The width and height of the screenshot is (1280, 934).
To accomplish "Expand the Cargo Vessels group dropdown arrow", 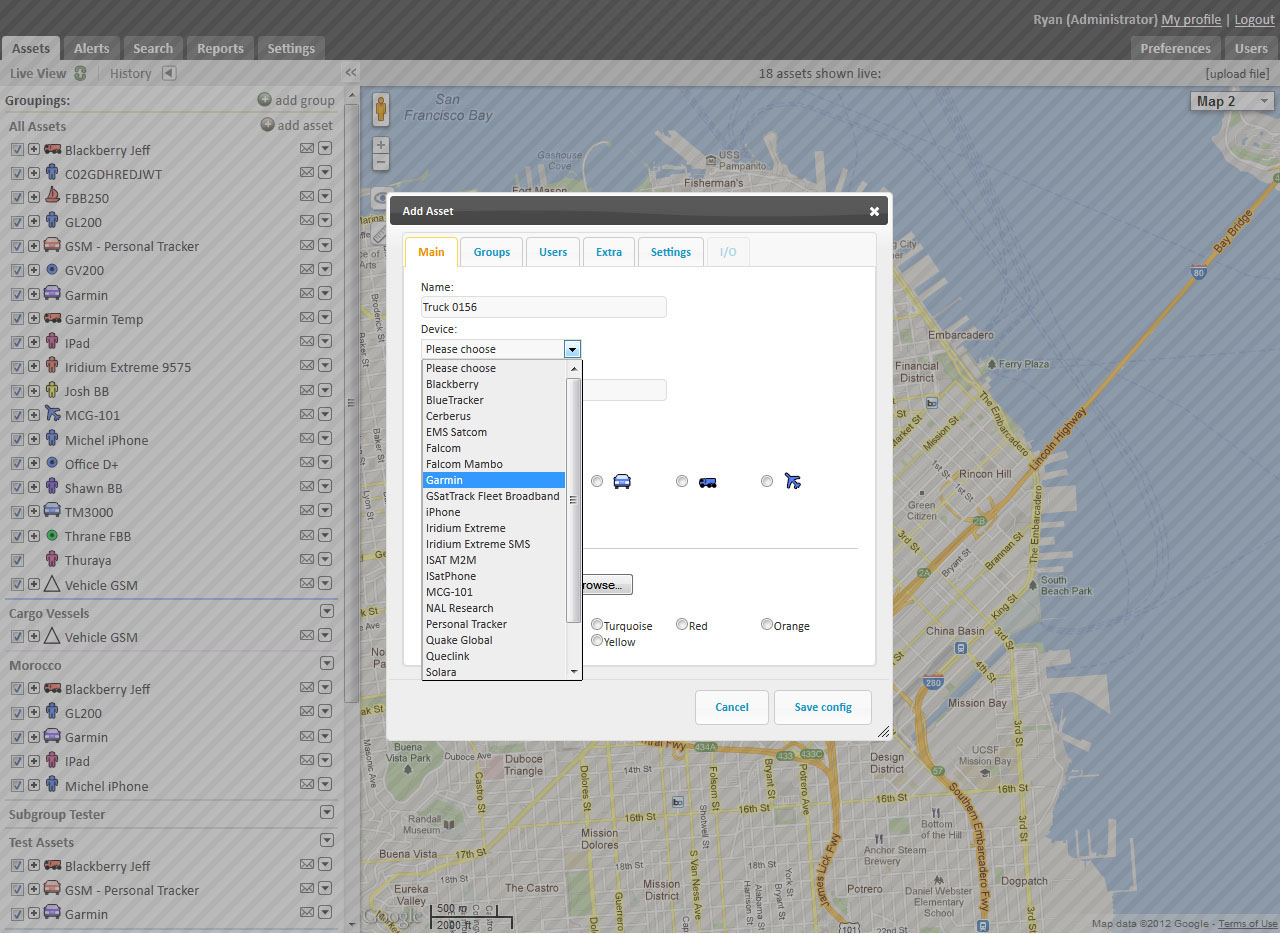I will click(326, 612).
